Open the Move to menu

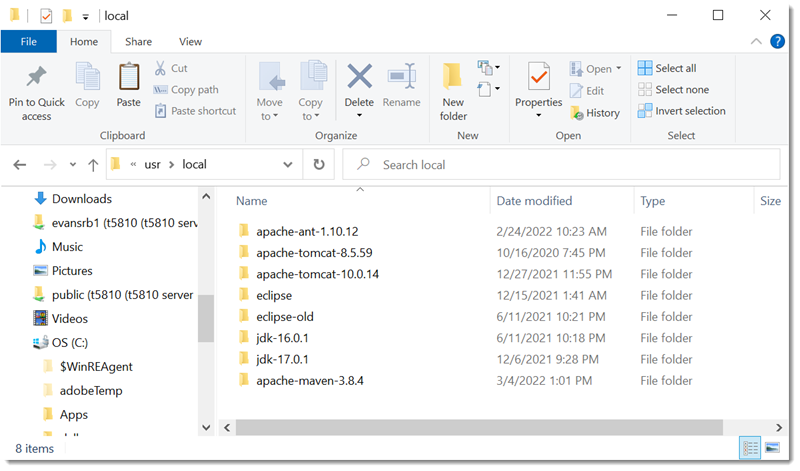(269, 92)
